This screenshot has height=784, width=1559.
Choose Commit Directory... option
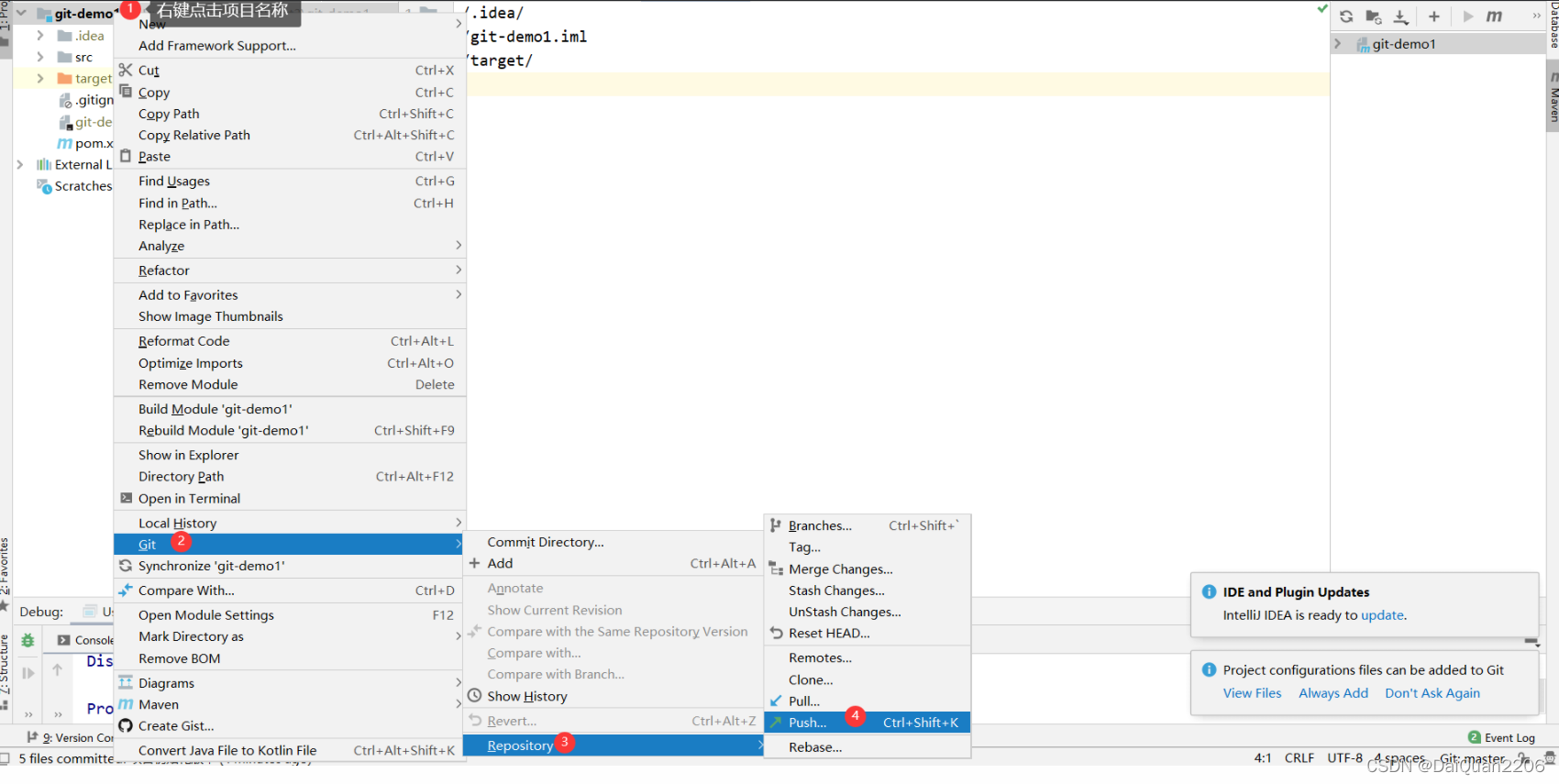tap(614, 542)
